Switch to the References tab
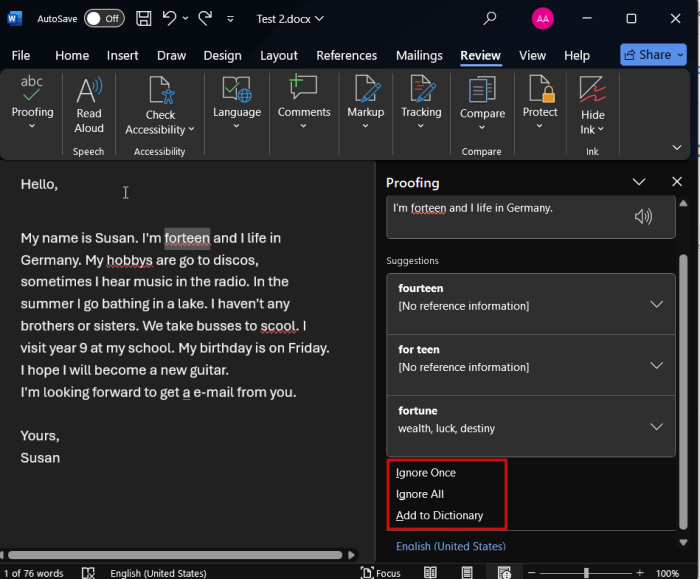 pos(346,55)
